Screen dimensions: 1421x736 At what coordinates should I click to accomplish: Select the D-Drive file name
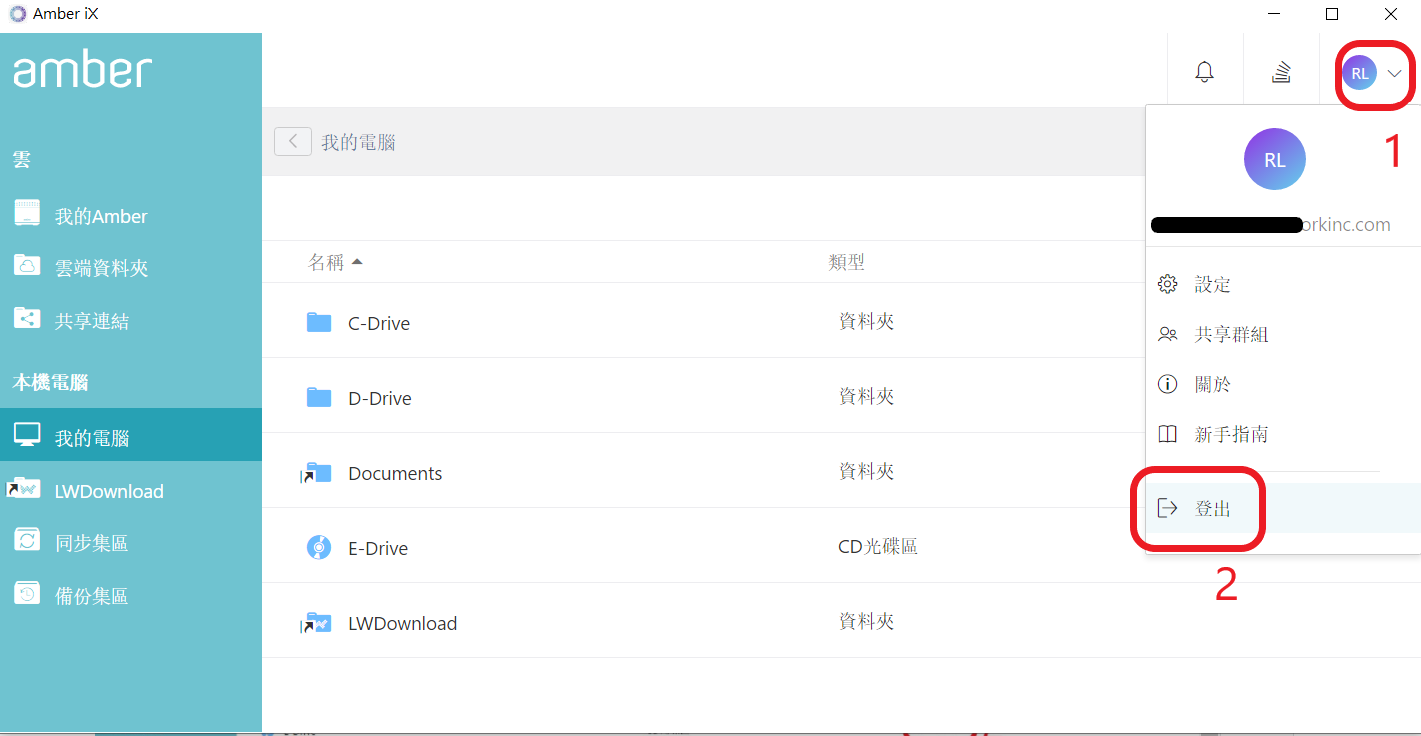pos(380,398)
